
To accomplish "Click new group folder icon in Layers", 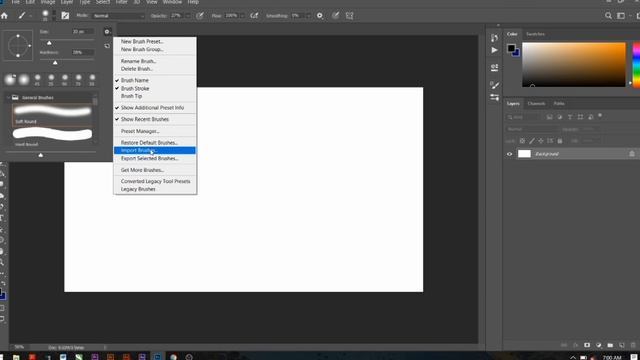I will point(610,345).
